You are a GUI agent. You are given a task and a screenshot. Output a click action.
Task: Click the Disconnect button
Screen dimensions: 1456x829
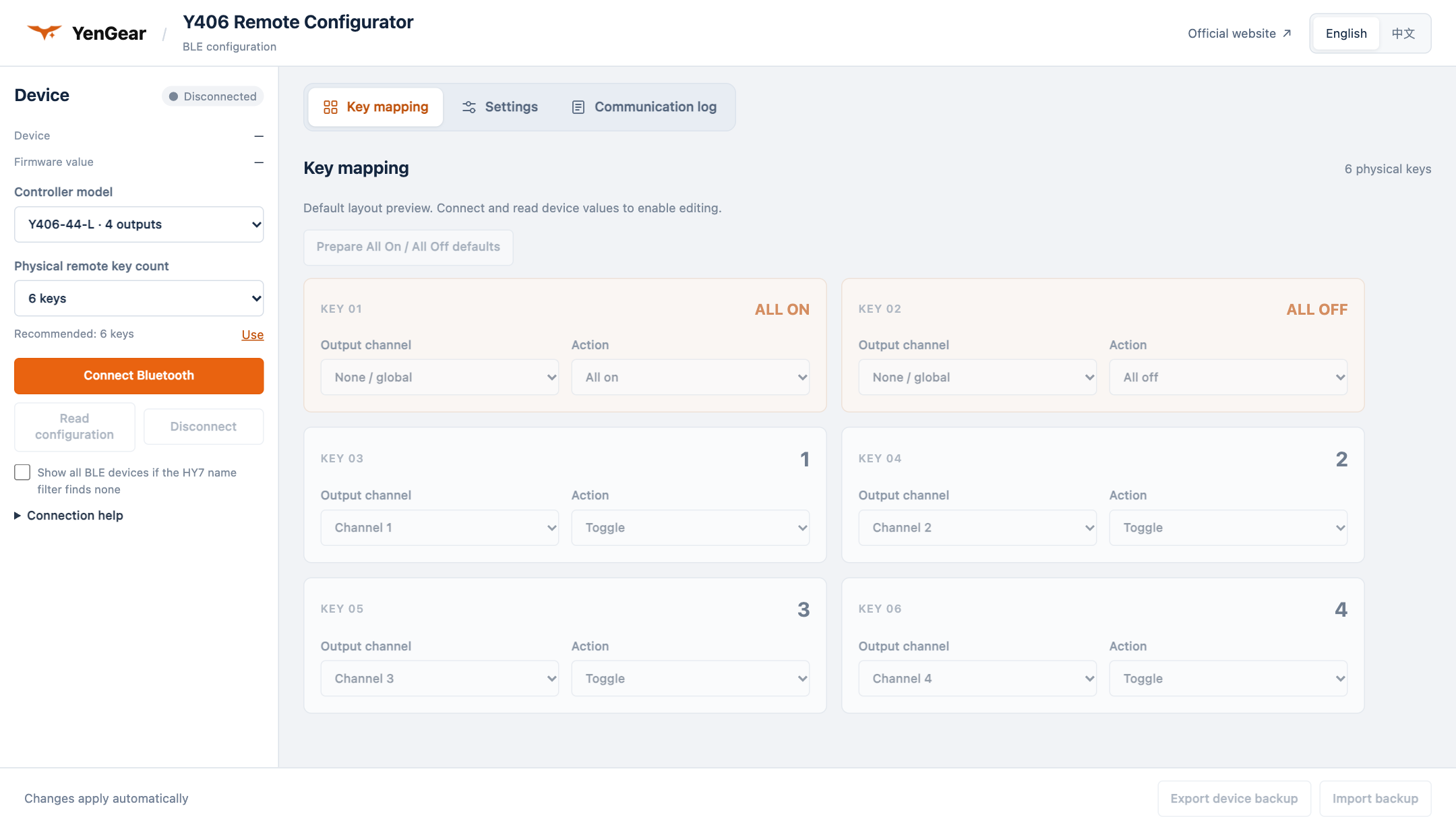coord(204,427)
